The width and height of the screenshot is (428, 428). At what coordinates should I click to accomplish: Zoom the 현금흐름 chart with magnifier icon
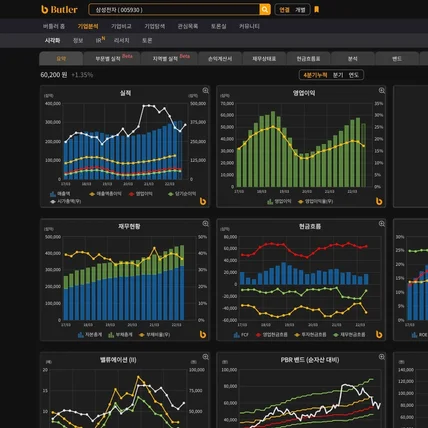tap(382, 224)
